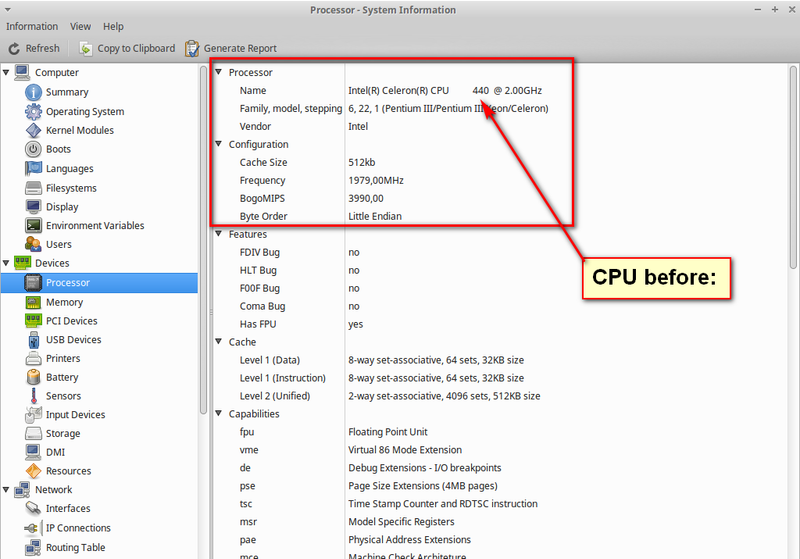Open the Battery entry in sidebar
Image resolution: width=800 pixels, height=559 pixels.
pos(61,377)
